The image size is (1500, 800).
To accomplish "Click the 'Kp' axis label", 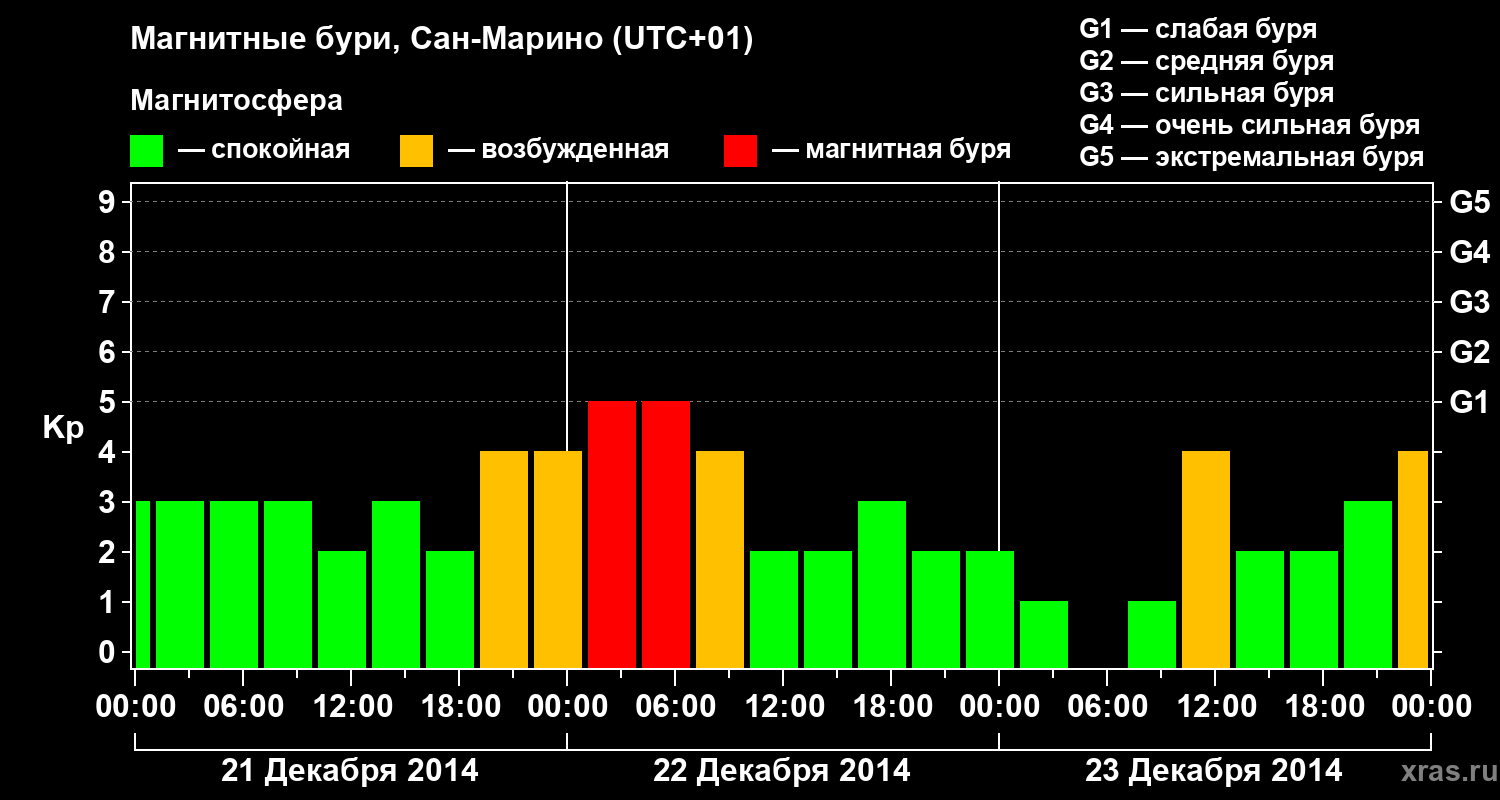I will (x=63, y=429).
